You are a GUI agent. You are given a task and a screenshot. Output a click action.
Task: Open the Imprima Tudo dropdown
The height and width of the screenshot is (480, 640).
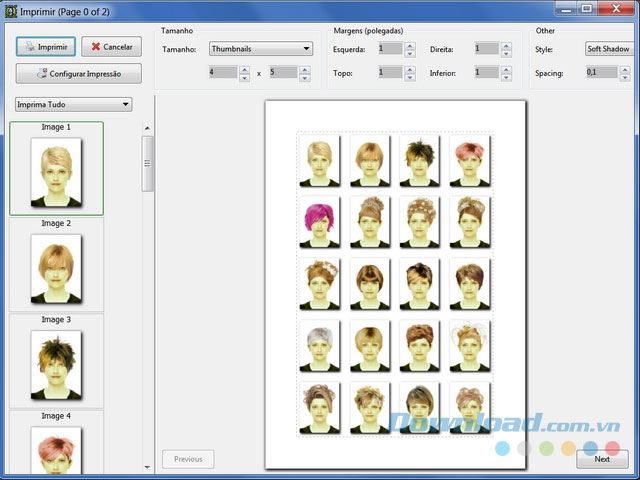(x=72, y=104)
